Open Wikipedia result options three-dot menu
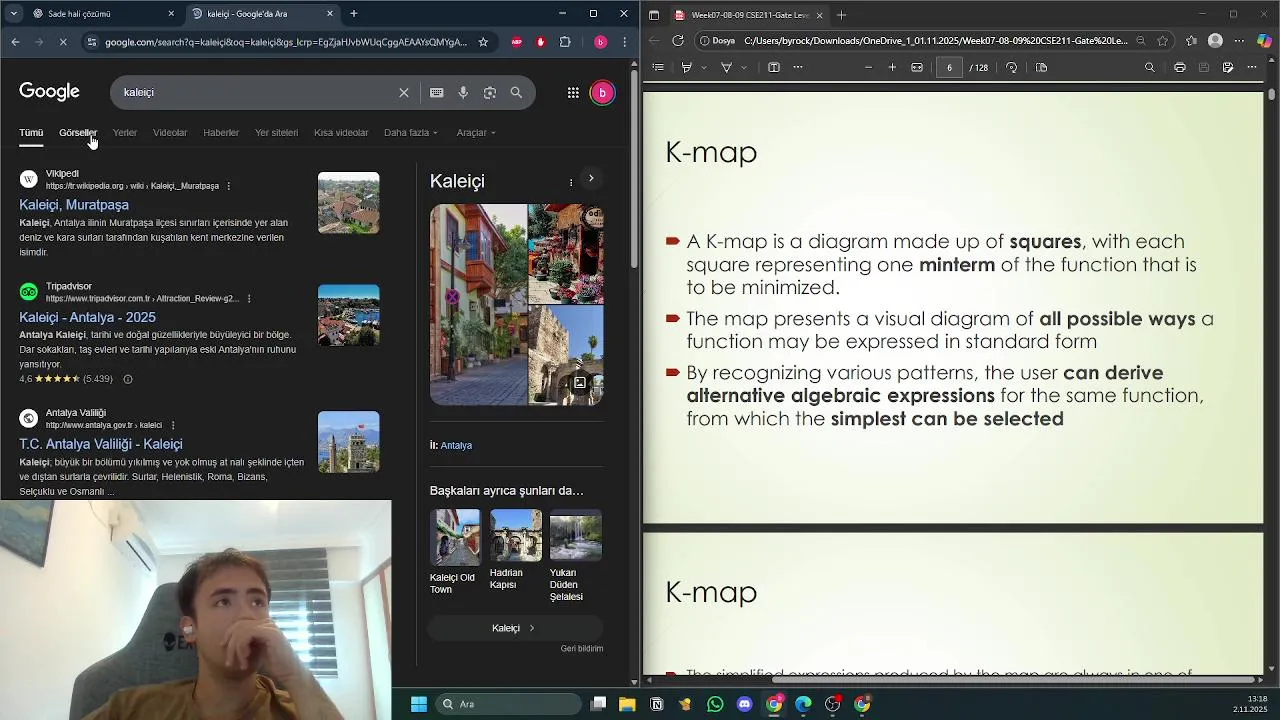 point(229,186)
